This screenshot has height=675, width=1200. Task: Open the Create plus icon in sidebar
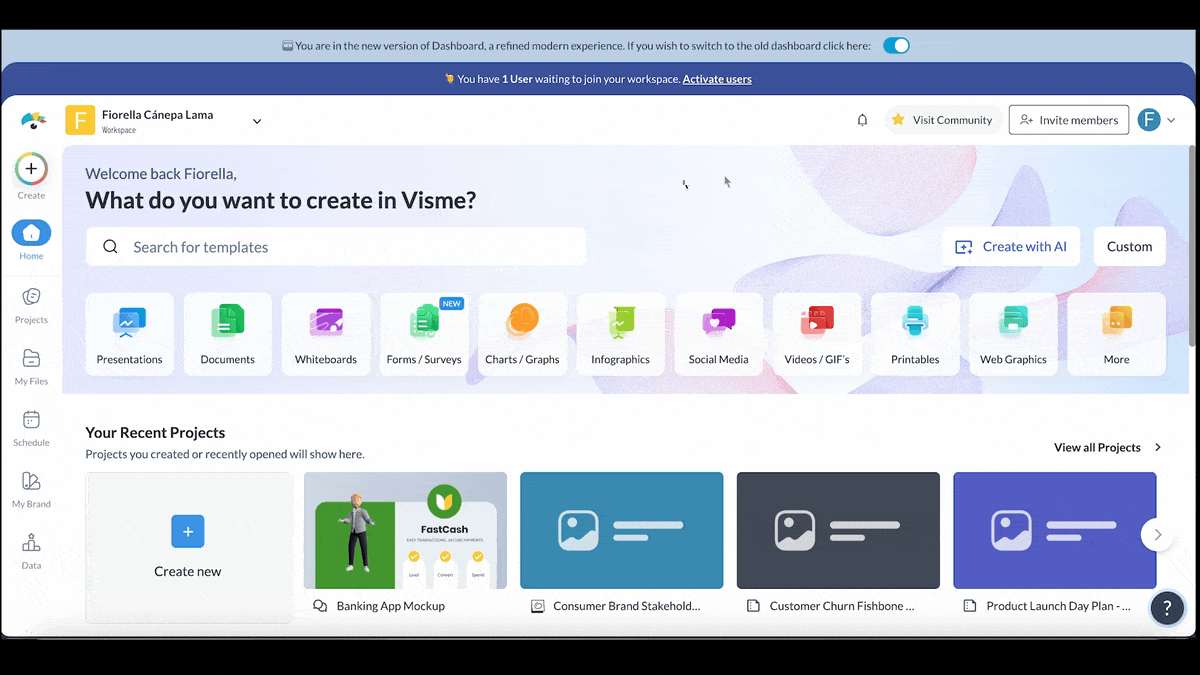(31, 169)
